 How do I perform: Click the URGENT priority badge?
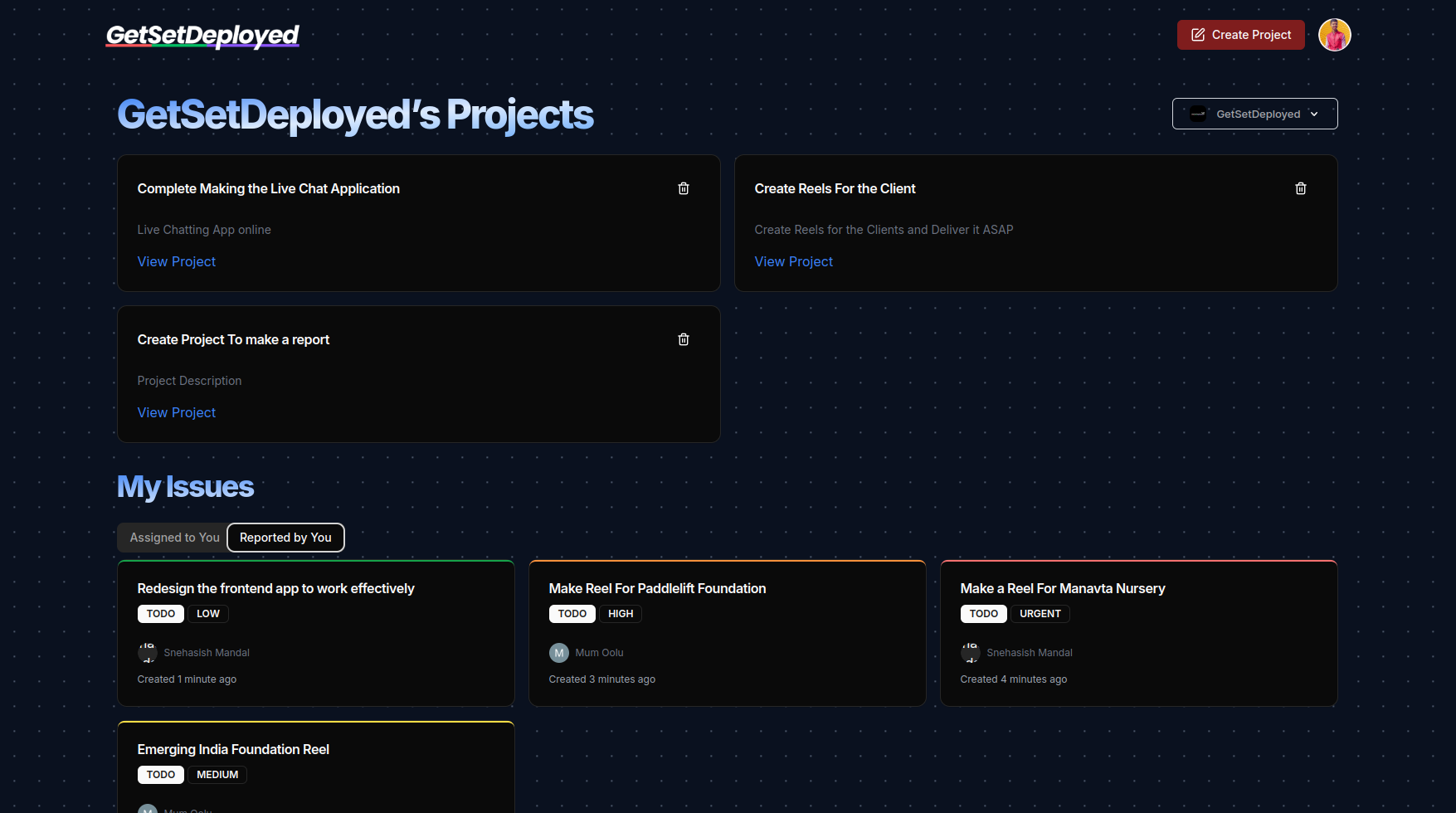pos(1040,614)
